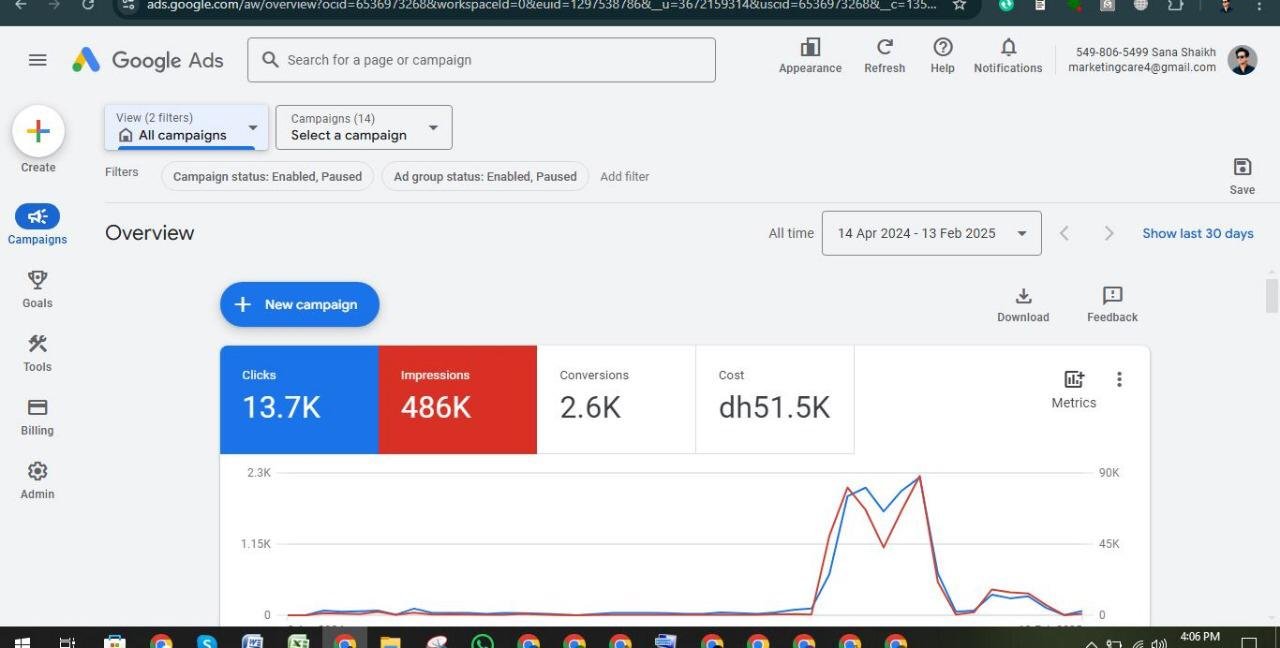
Task: Open the Help menu
Action: (x=942, y=56)
